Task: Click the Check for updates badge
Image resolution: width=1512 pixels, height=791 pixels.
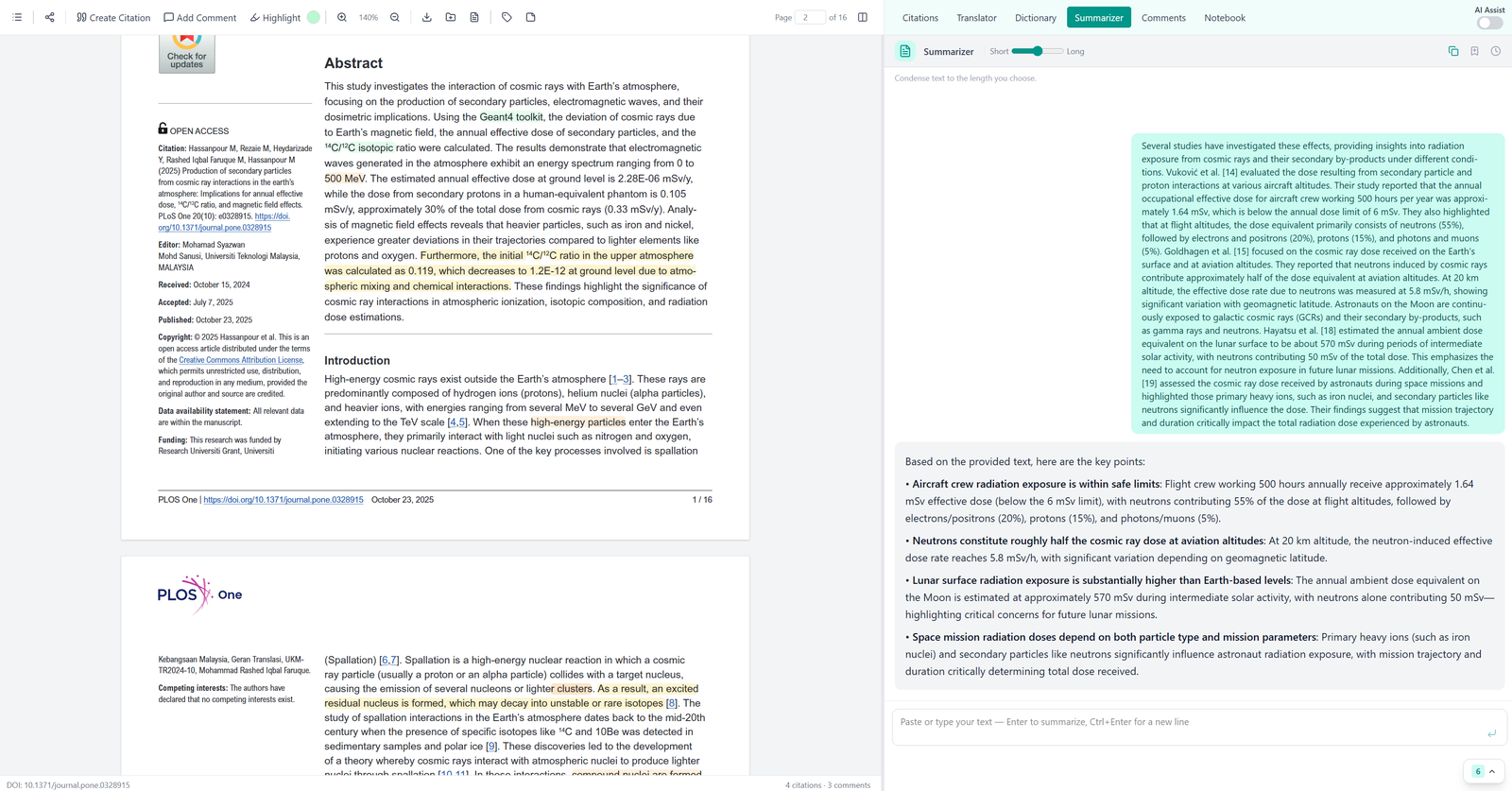Action: click(x=186, y=53)
